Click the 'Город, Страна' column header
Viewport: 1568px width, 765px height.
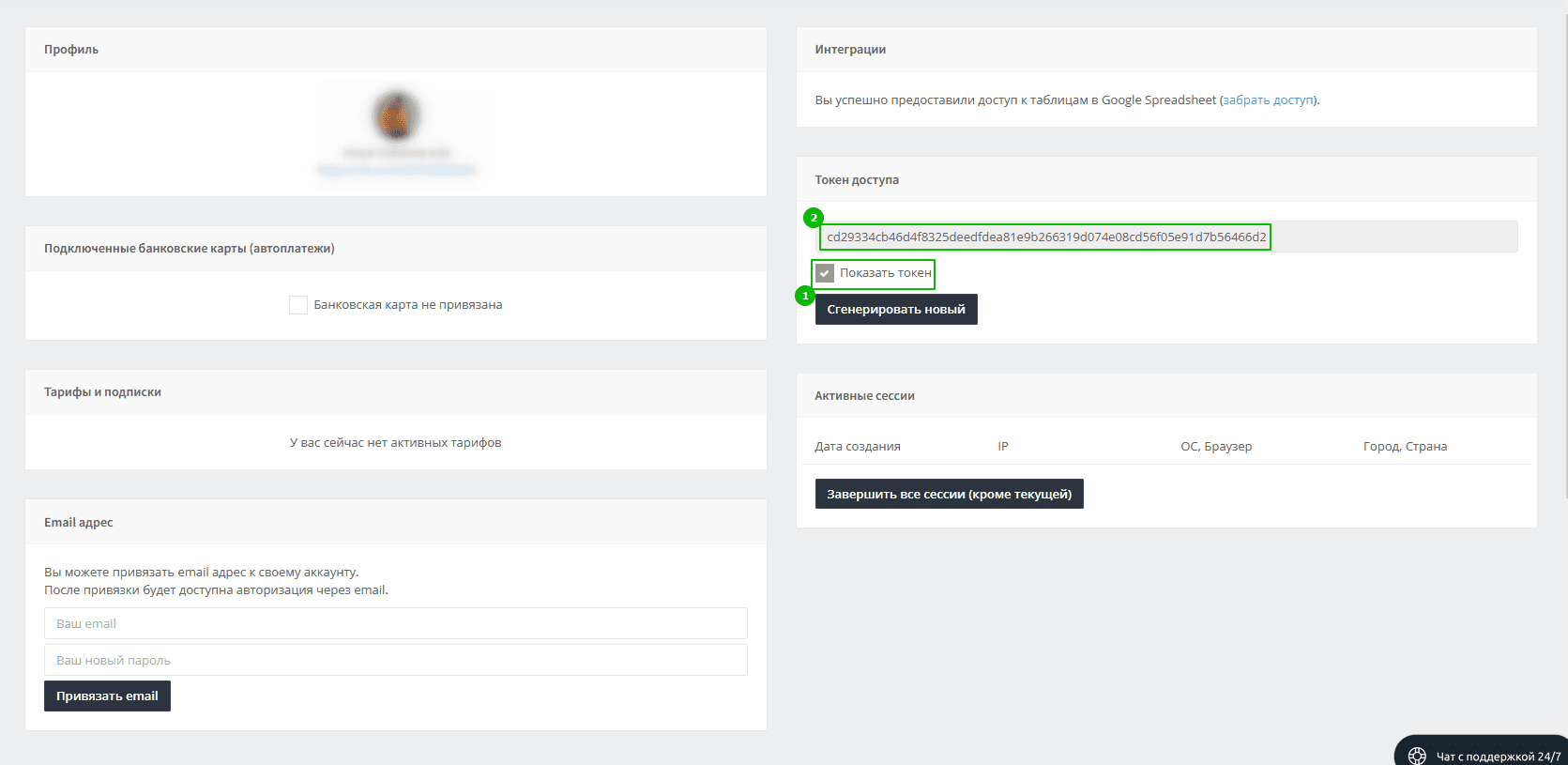coord(1405,446)
